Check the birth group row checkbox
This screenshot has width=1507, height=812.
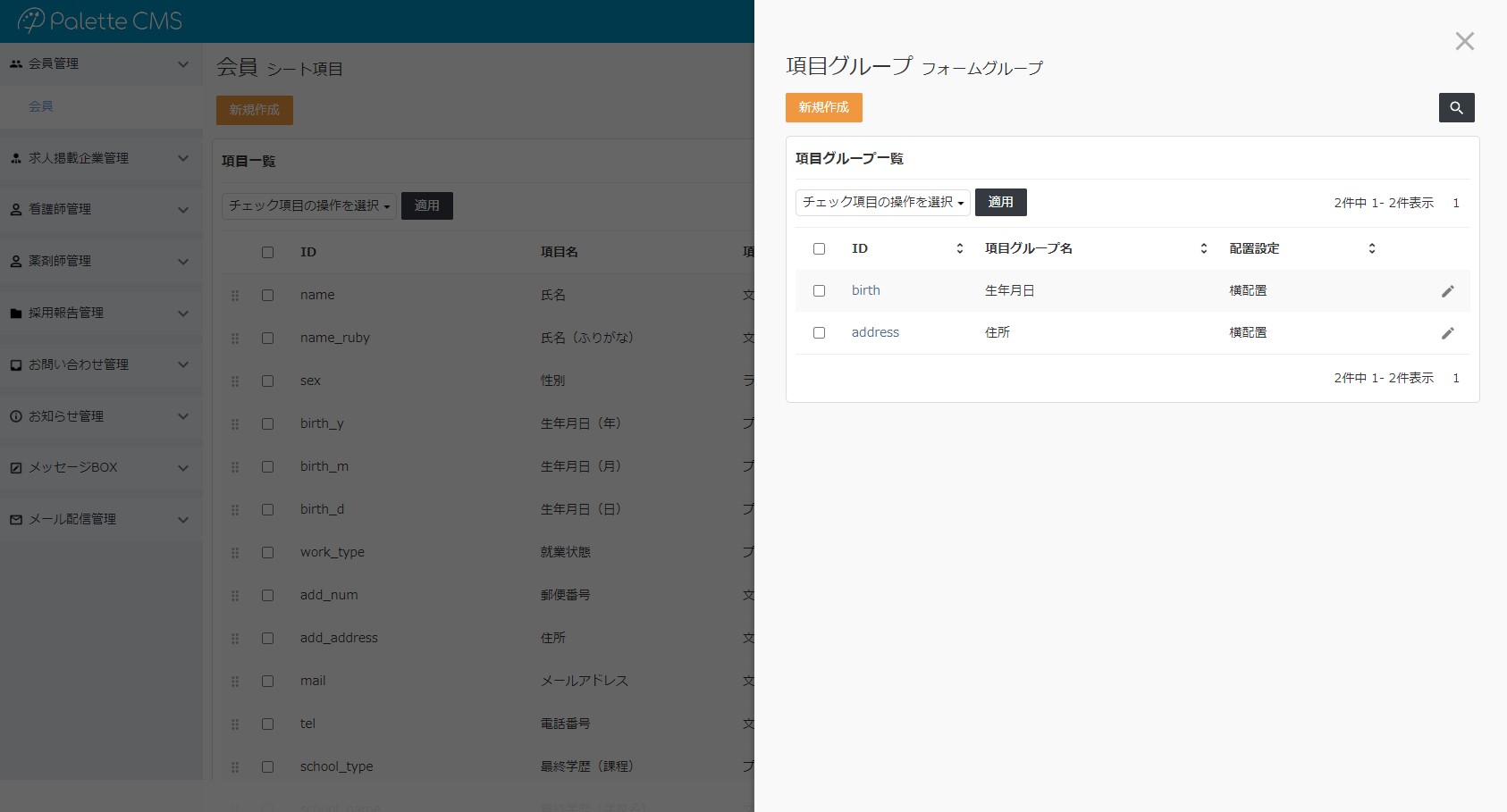point(819,290)
